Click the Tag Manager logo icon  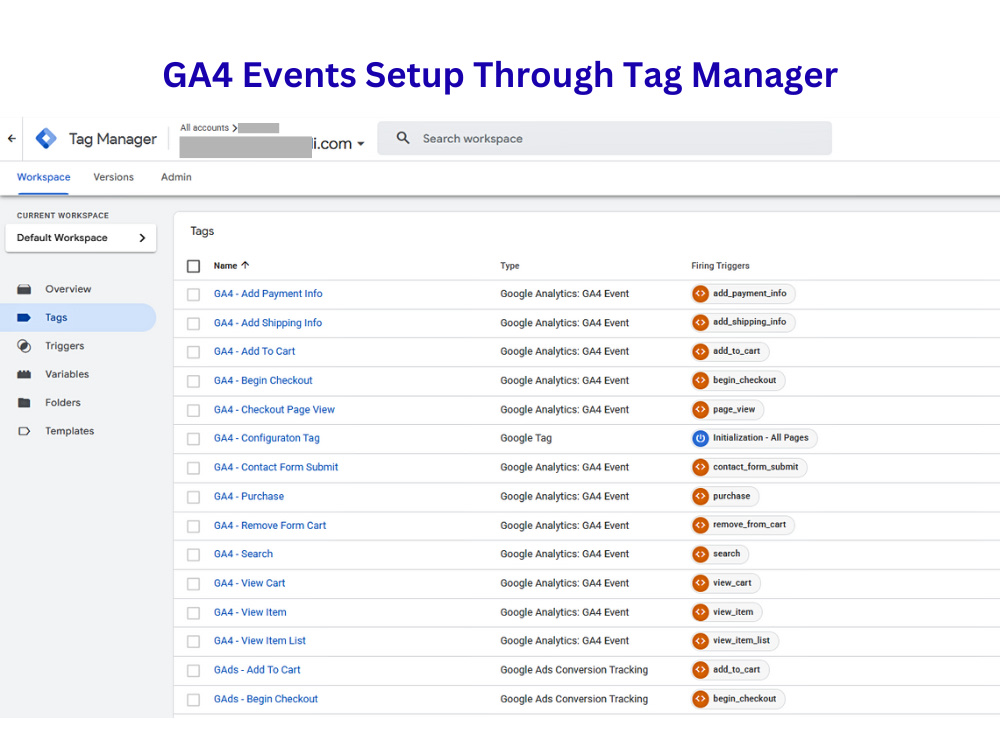pyautogui.click(x=46, y=138)
